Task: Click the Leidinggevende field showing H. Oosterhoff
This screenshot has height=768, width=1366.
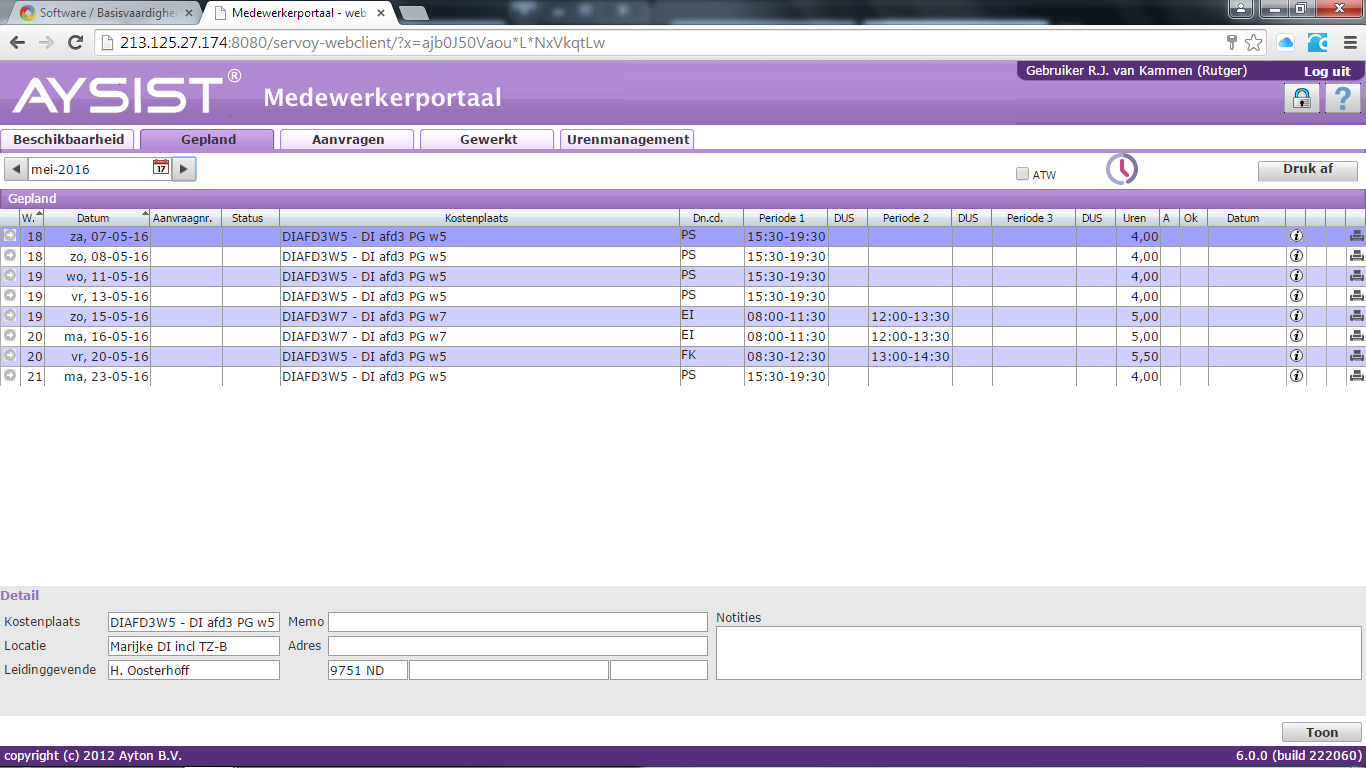Action: (x=194, y=670)
